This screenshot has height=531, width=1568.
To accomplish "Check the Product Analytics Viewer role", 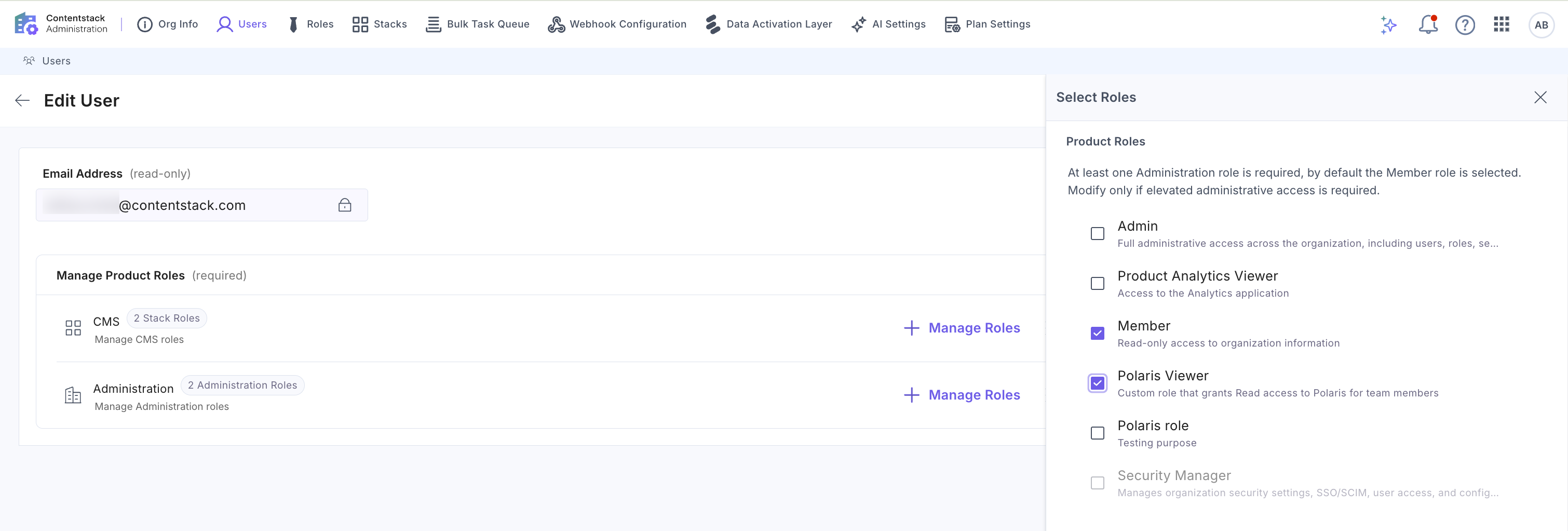I will tap(1098, 284).
